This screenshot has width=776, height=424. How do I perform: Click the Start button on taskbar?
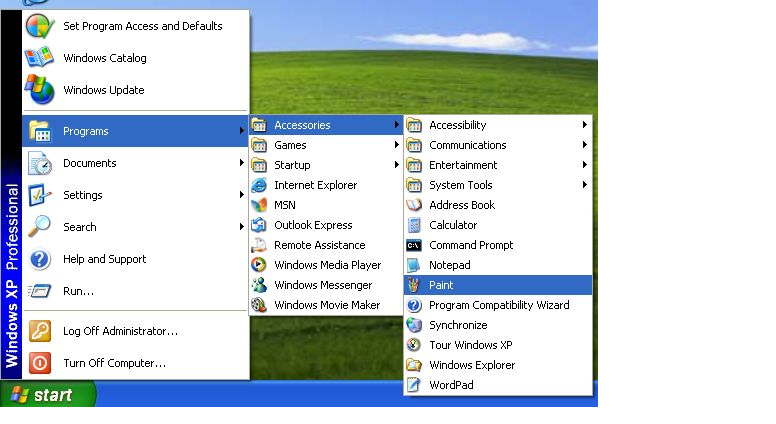click(x=48, y=394)
